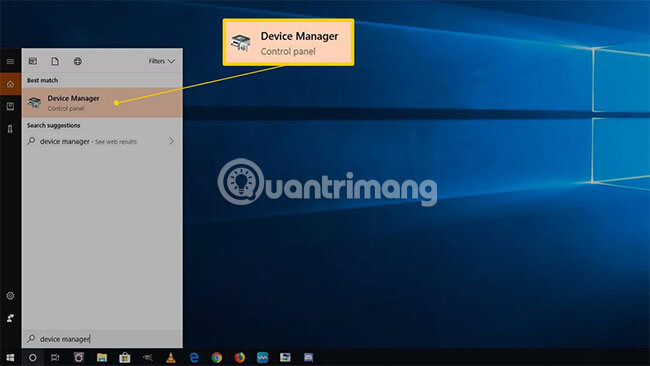Filter search results by Web globe icon
This screenshot has width=650, height=366.
point(78,61)
